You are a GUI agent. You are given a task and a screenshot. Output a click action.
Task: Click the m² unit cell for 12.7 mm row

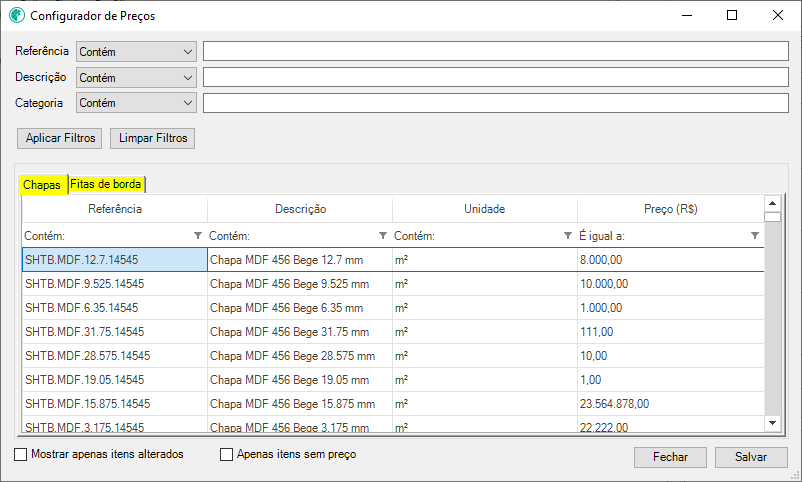[x=485, y=260]
